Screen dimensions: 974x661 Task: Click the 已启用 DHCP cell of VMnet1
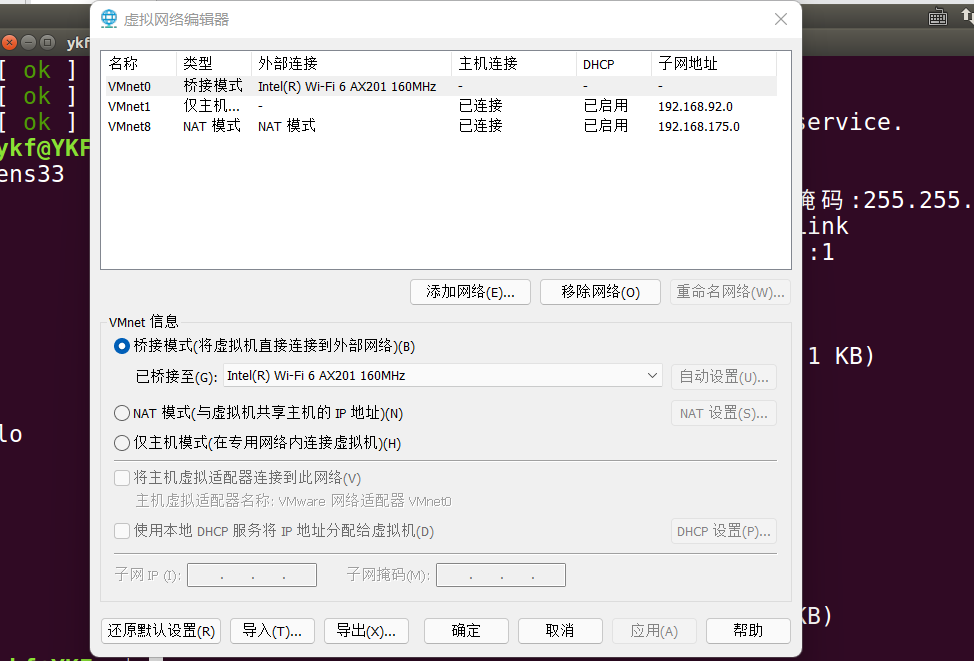point(606,106)
